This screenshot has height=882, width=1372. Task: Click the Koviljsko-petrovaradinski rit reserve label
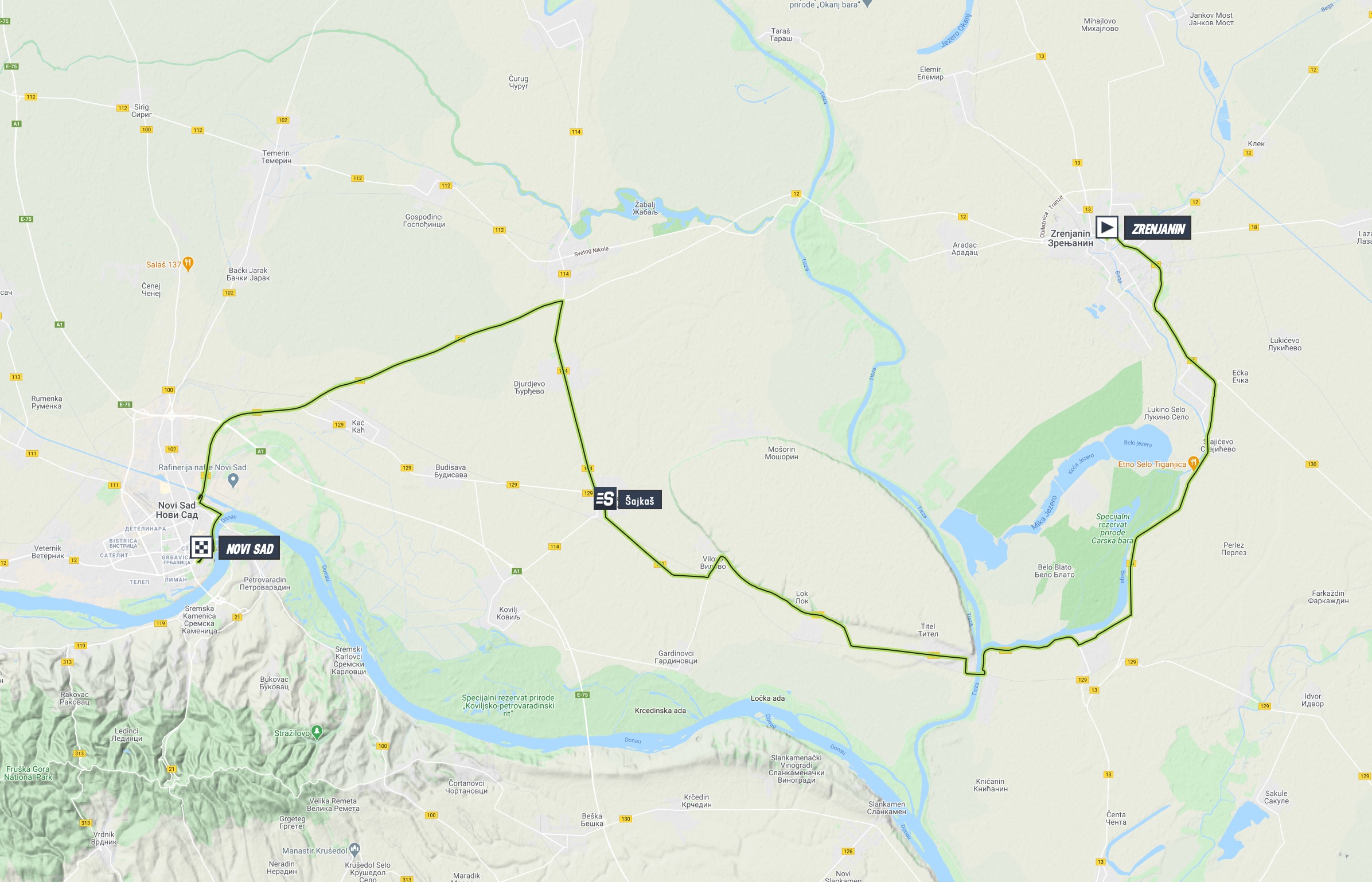[x=508, y=705]
